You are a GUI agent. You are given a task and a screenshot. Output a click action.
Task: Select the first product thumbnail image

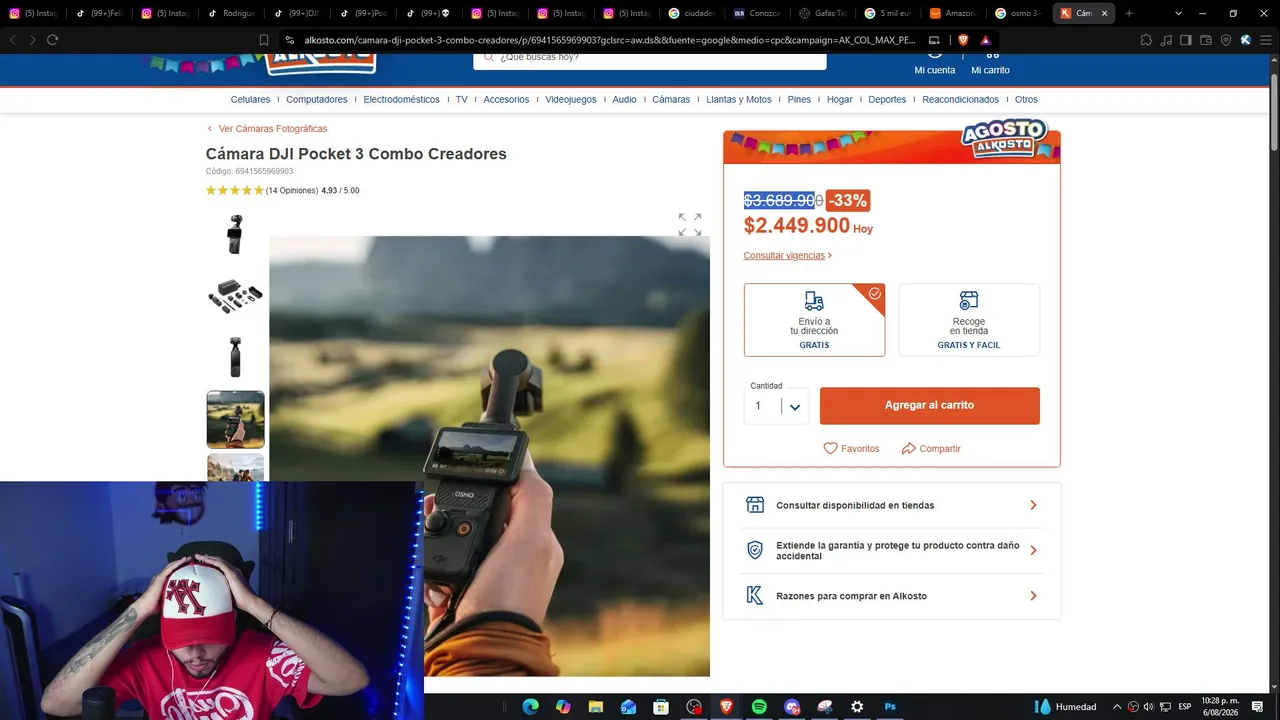pos(235,235)
